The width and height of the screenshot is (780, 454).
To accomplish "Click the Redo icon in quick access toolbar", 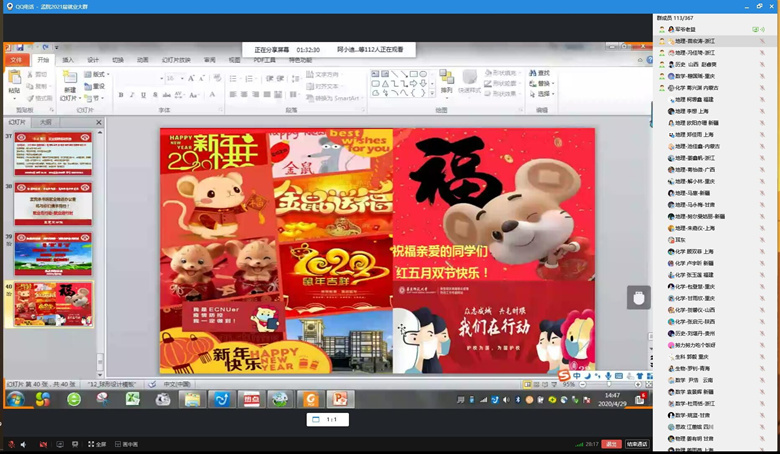I will pos(45,47).
